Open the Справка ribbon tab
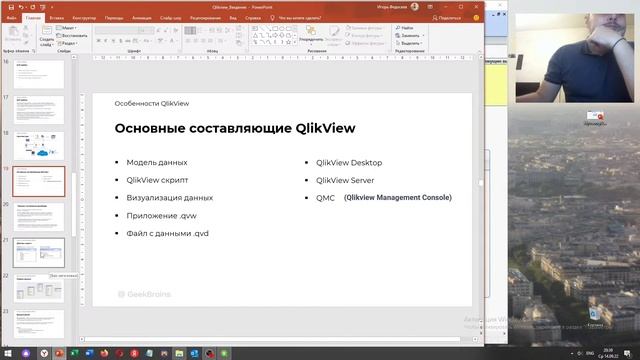The width and height of the screenshot is (640, 360). coord(253,18)
